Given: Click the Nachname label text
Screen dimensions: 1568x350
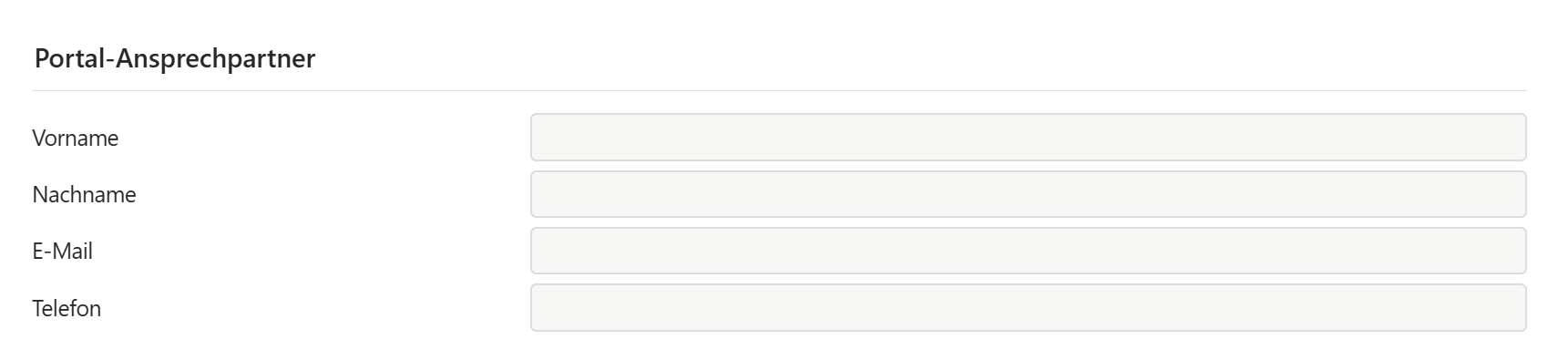Looking at the screenshot, I should point(84,194).
